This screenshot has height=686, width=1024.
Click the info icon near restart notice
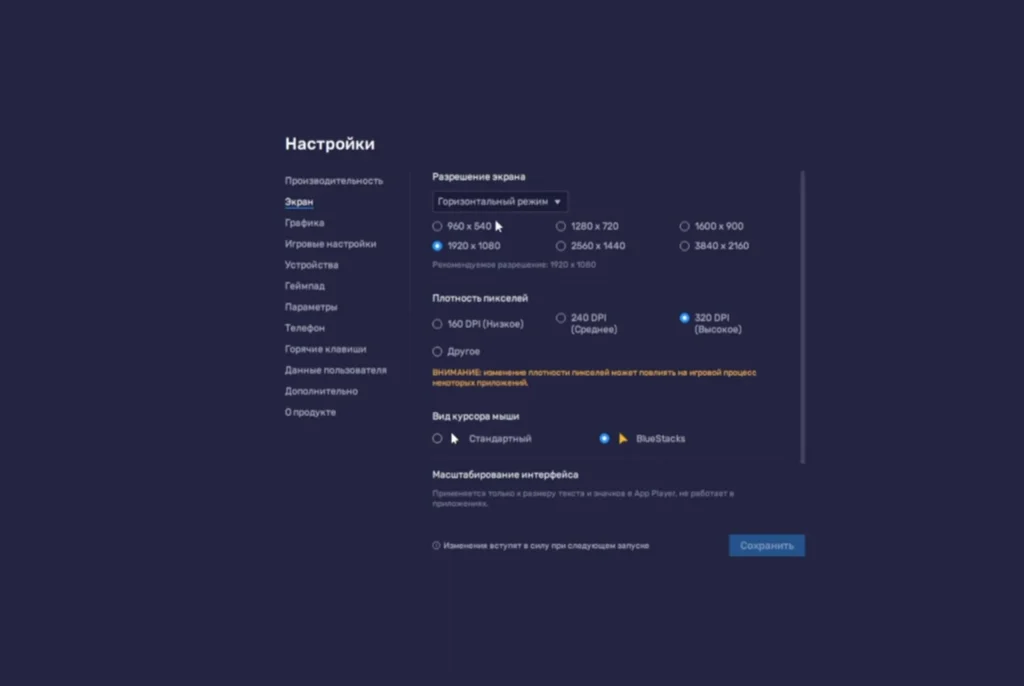(x=436, y=546)
